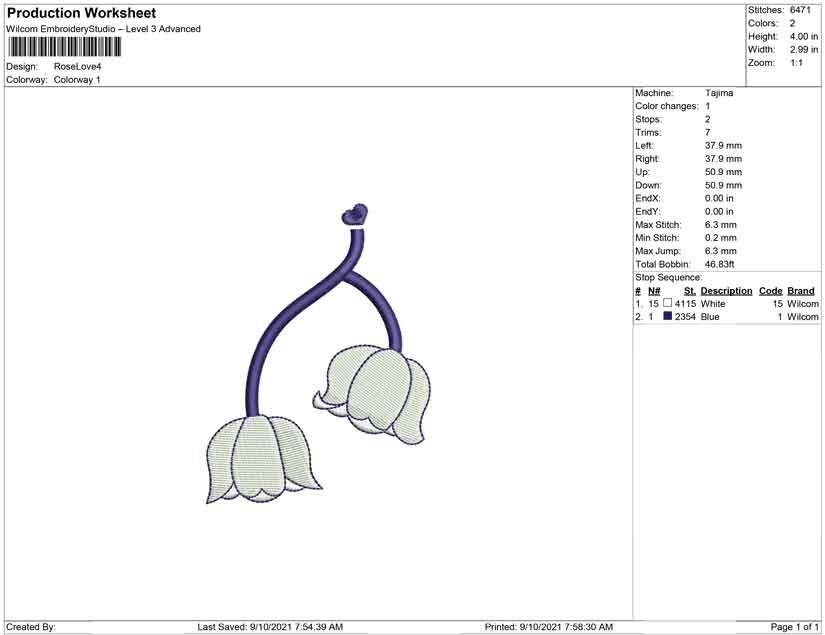The height and width of the screenshot is (635, 825).
Task: Click the Right value 37.9 mm
Action: [723, 159]
